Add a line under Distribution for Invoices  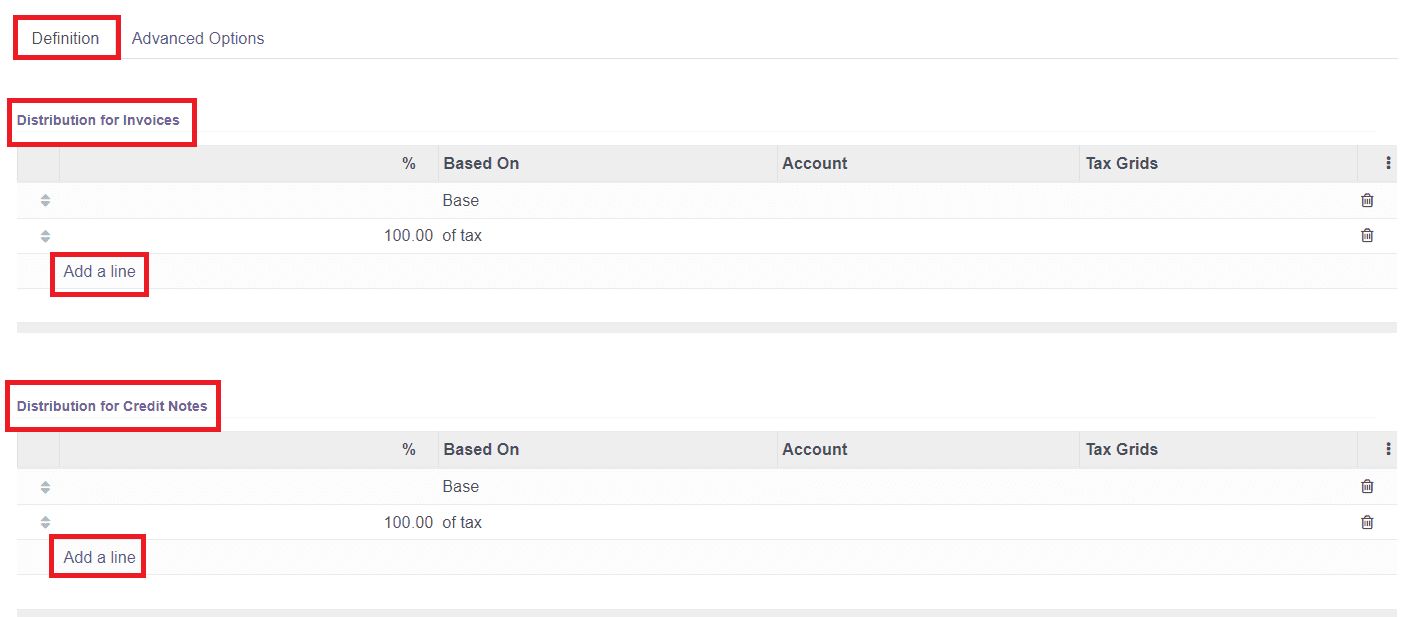[99, 271]
